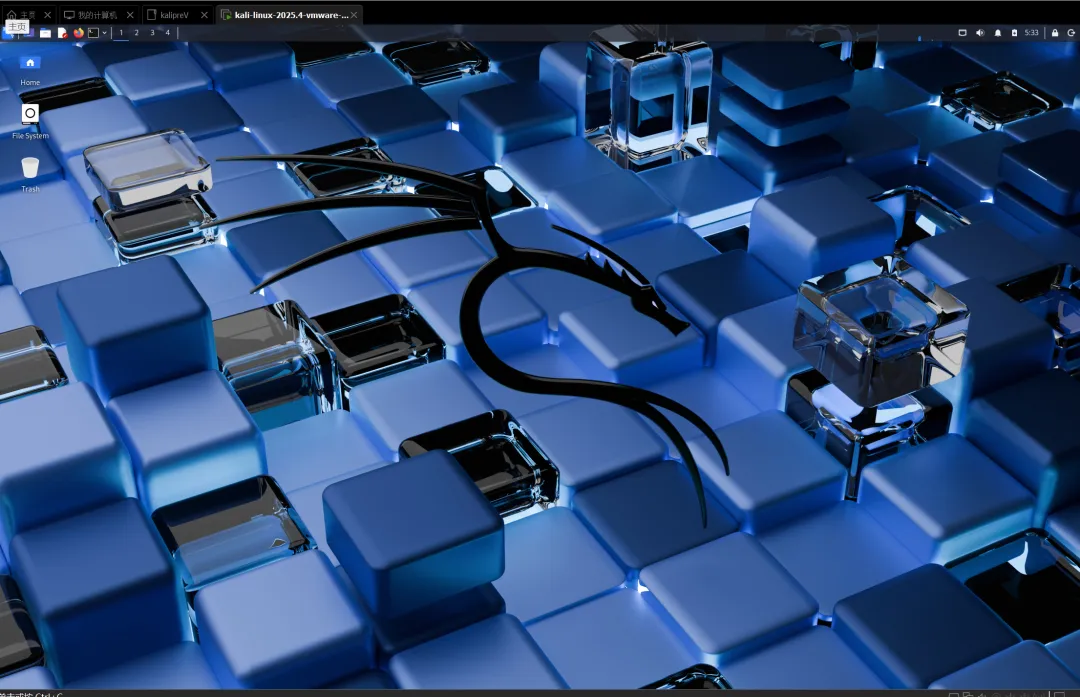Expand the terminal launcher dropdown arrow
Viewport: 1080px width, 697px height.
(105, 32)
